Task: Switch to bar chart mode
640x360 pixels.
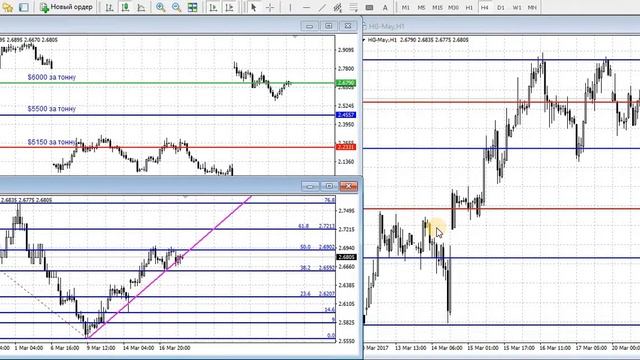Action: [109, 7]
